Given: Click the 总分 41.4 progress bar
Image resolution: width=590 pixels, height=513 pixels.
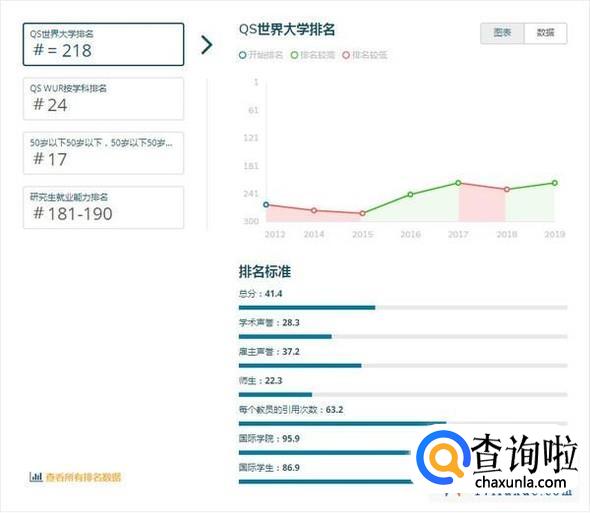Looking at the screenshot, I should (x=403, y=308).
